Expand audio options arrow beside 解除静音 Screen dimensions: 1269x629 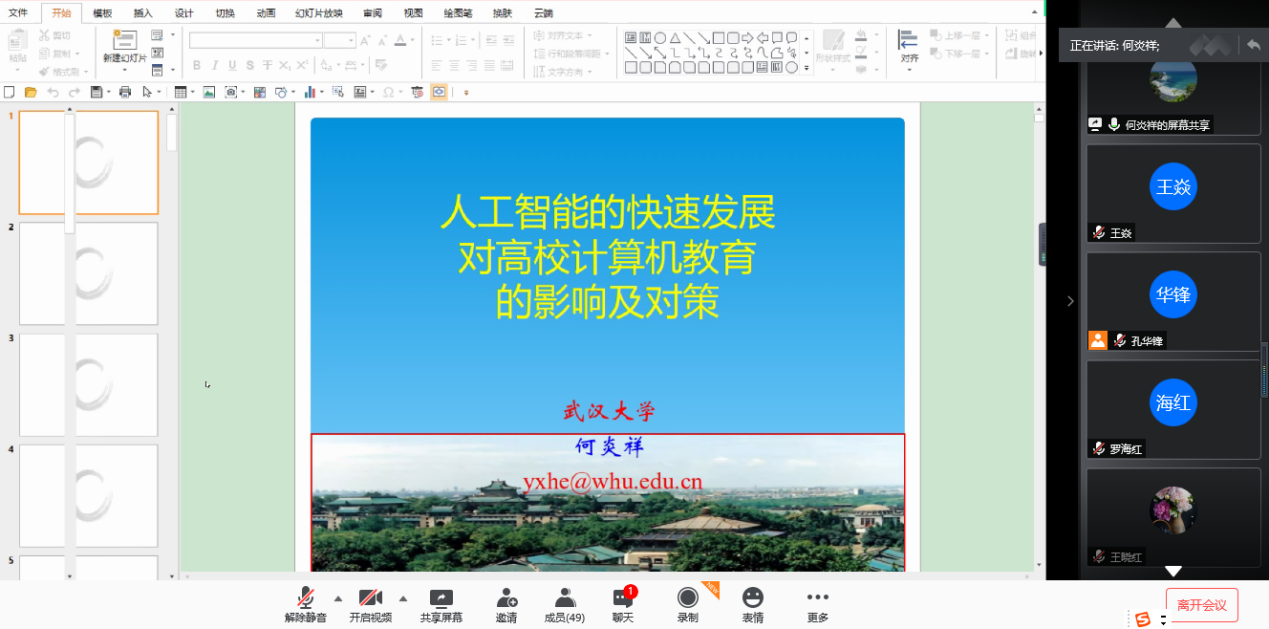[338, 599]
